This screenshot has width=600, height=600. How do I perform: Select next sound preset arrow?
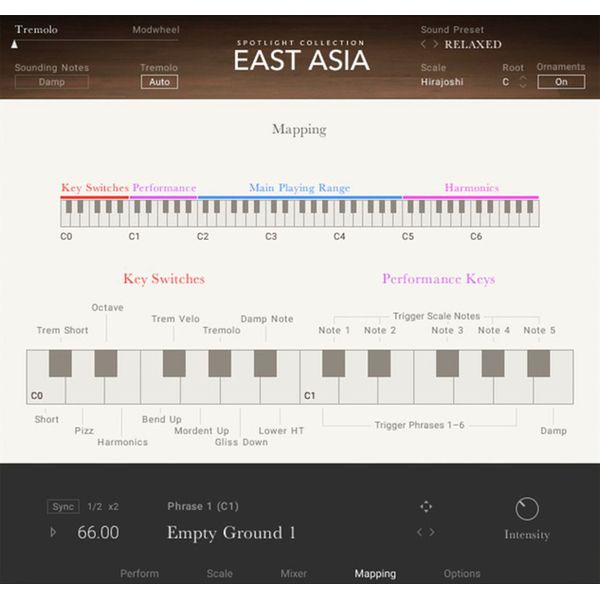(435, 44)
